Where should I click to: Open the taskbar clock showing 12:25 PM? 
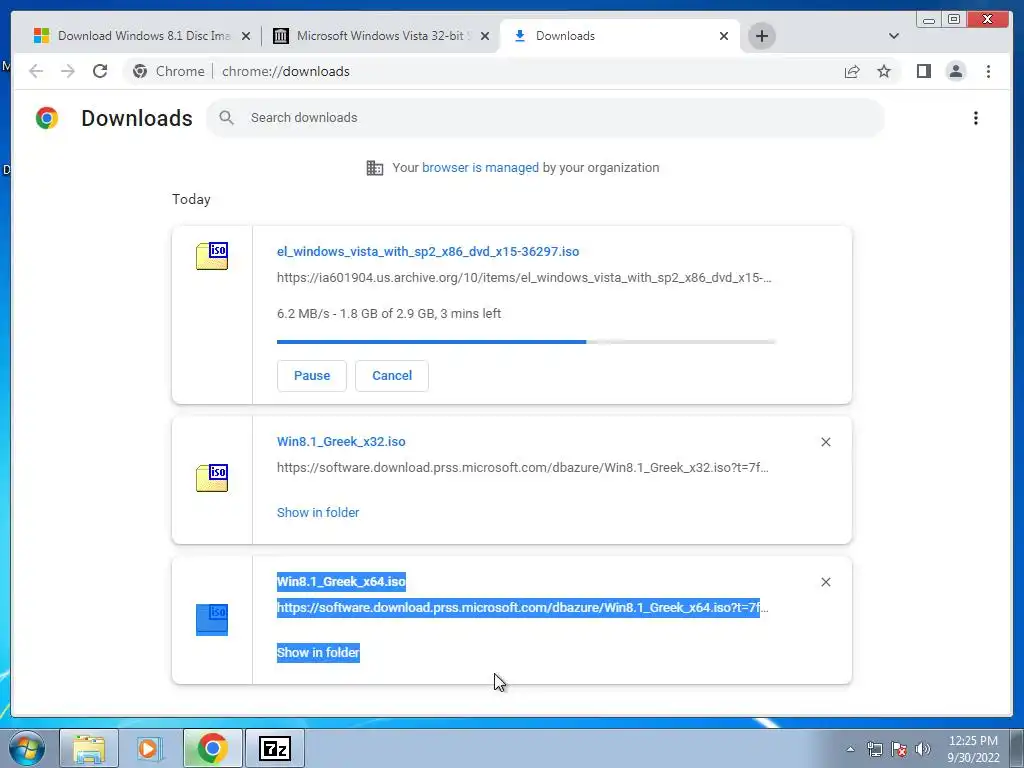[973, 749]
